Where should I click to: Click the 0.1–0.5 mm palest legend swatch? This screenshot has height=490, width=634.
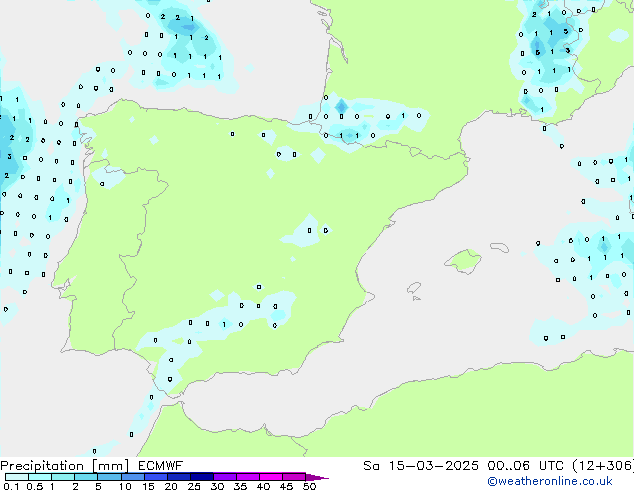pyautogui.click(x=17, y=477)
